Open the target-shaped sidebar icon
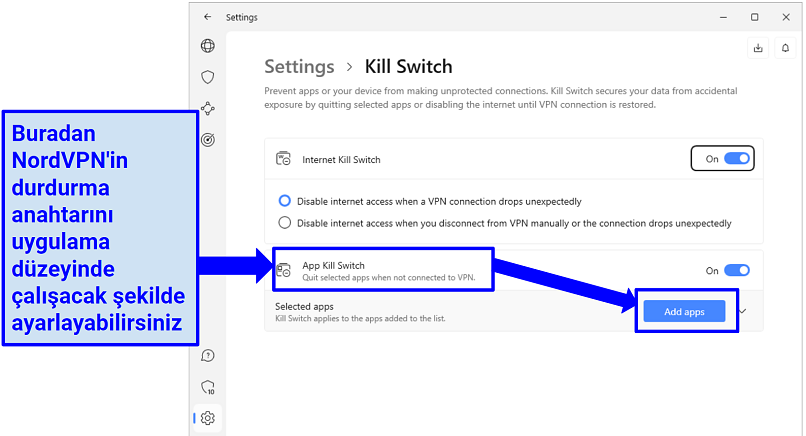 (x=207, y=140)
